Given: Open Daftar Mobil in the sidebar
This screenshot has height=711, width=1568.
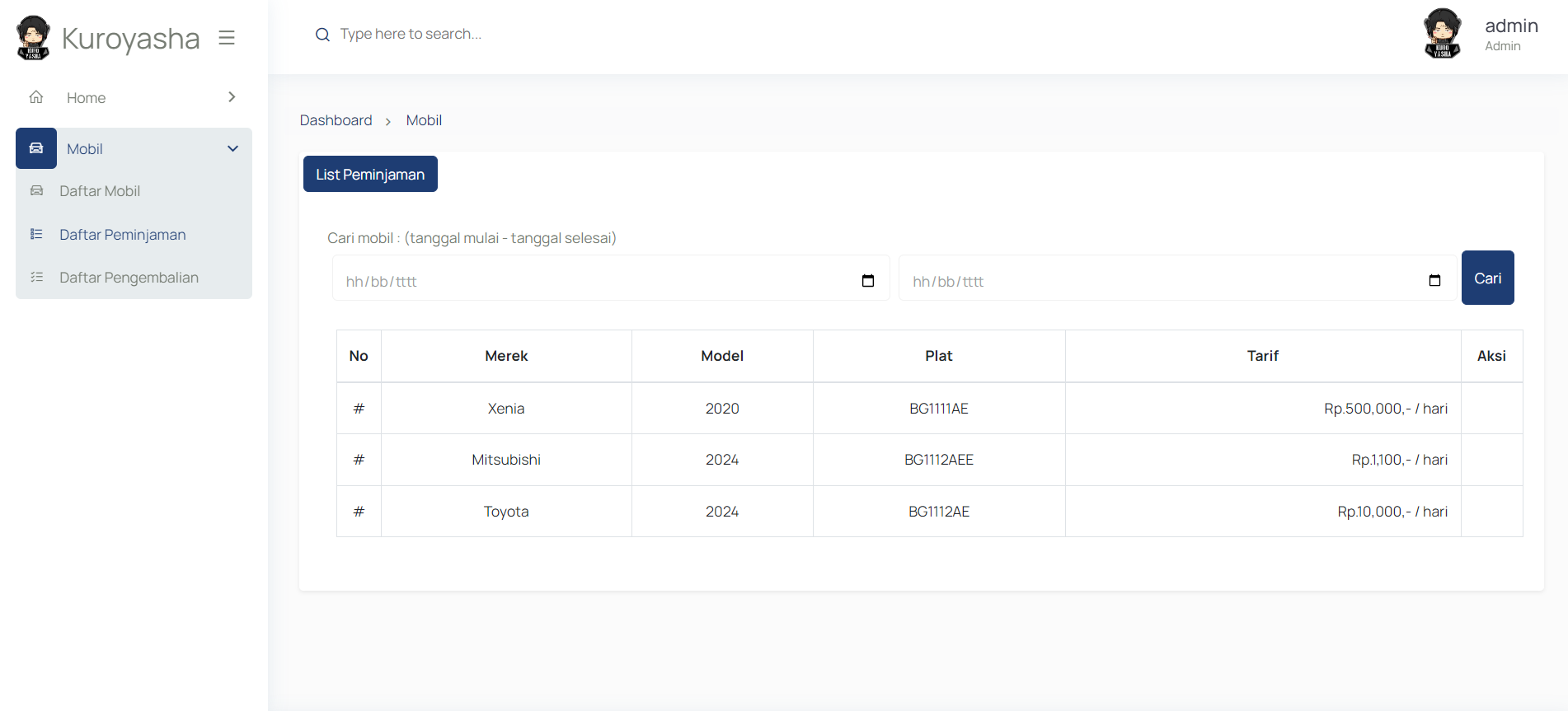Looking at the screenshot, I should [100, 191].
